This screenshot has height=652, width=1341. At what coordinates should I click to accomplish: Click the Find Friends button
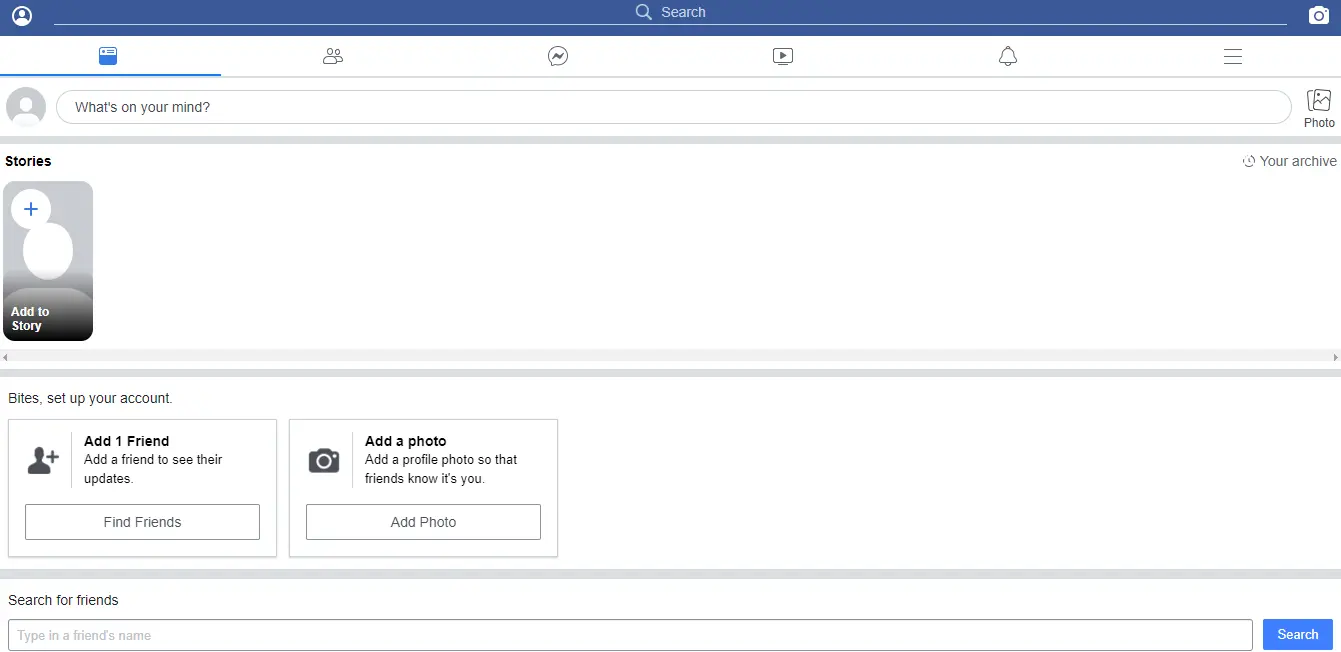[142, 522]
